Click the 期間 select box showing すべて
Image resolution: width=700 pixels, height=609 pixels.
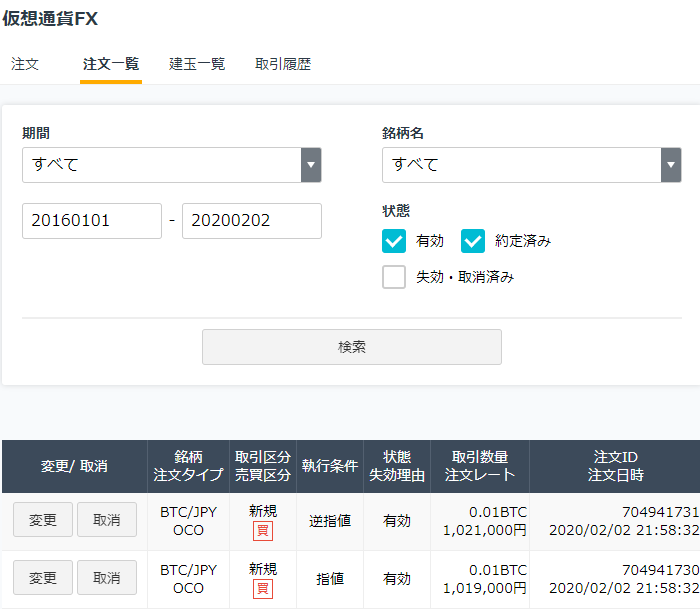pos(172,165)
